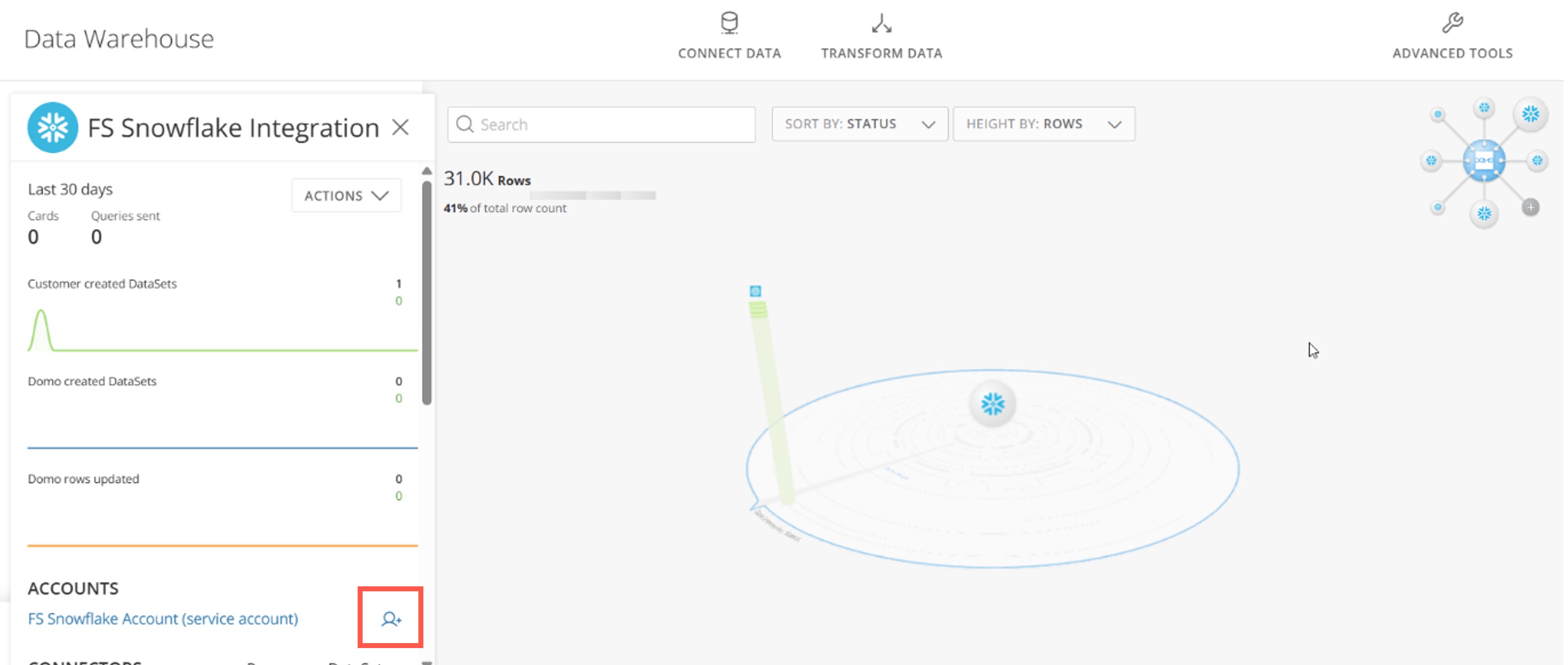Click the FS Snowflake Integration logo icon

[52, 127]
